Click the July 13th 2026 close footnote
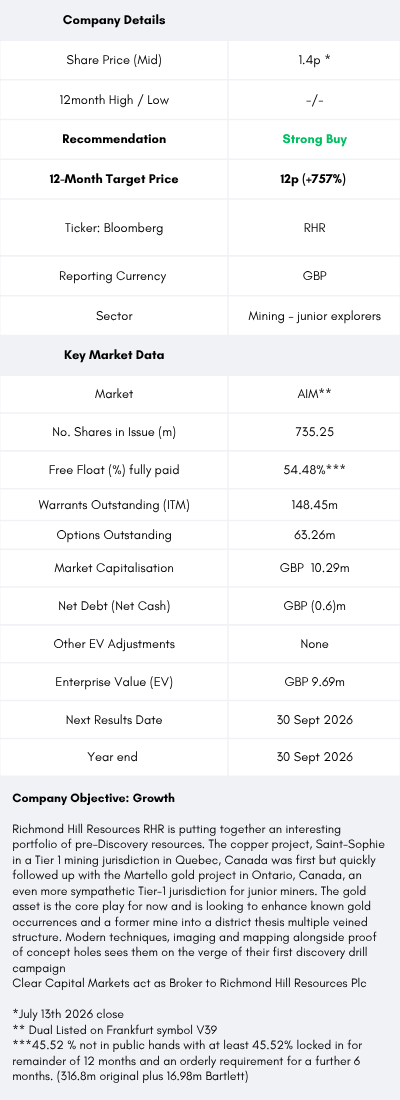Image resolution: width=400 pixels, height=1100 pixels. click(x=68, y=1014)
